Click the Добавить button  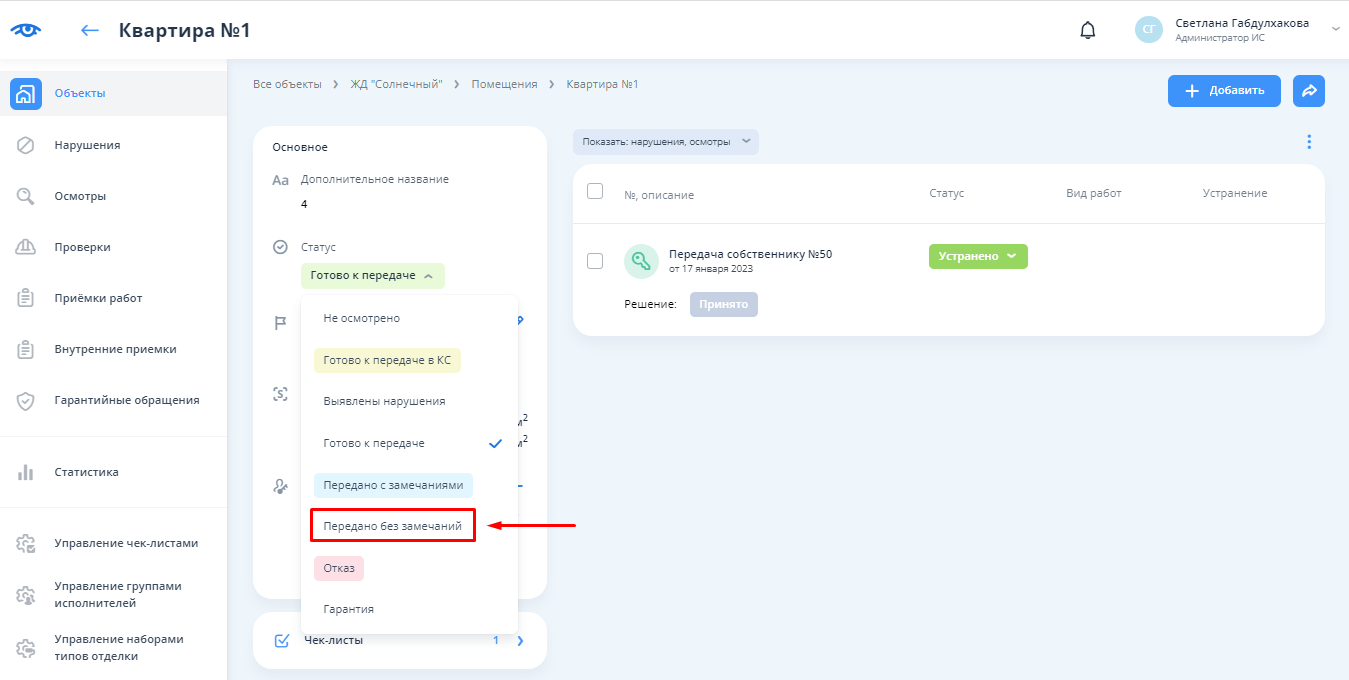point(1224,90)
